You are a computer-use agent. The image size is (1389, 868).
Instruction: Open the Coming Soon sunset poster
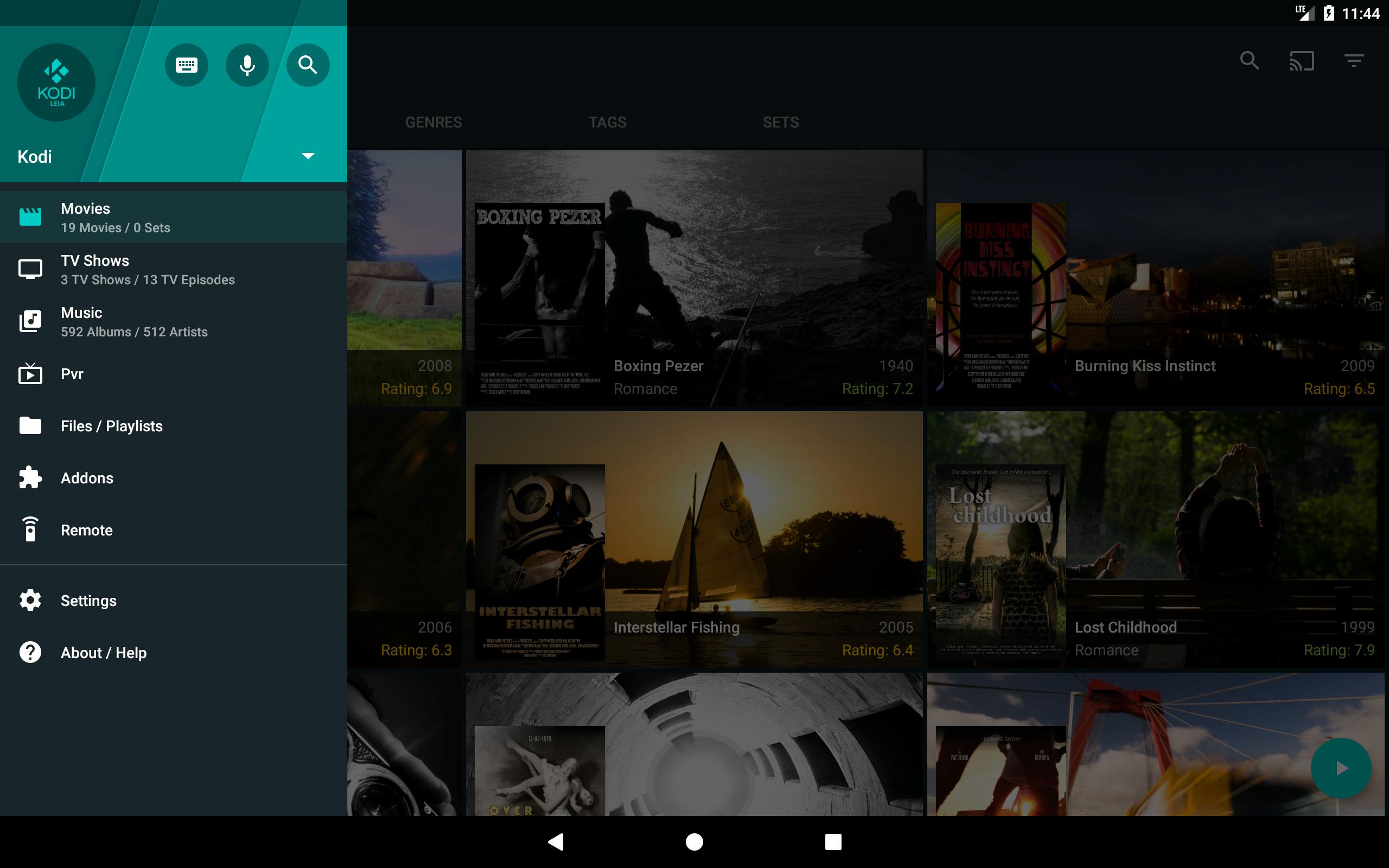[1001, 770]
